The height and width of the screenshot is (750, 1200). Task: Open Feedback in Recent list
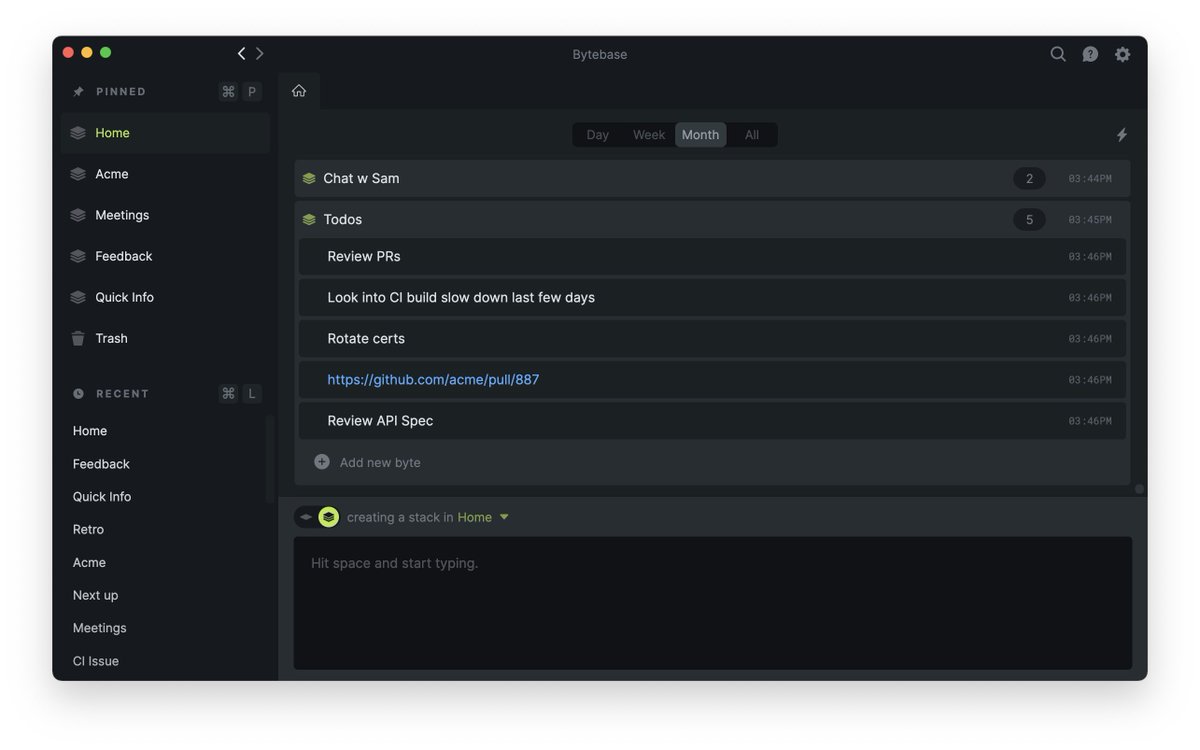tap(101, 464)
